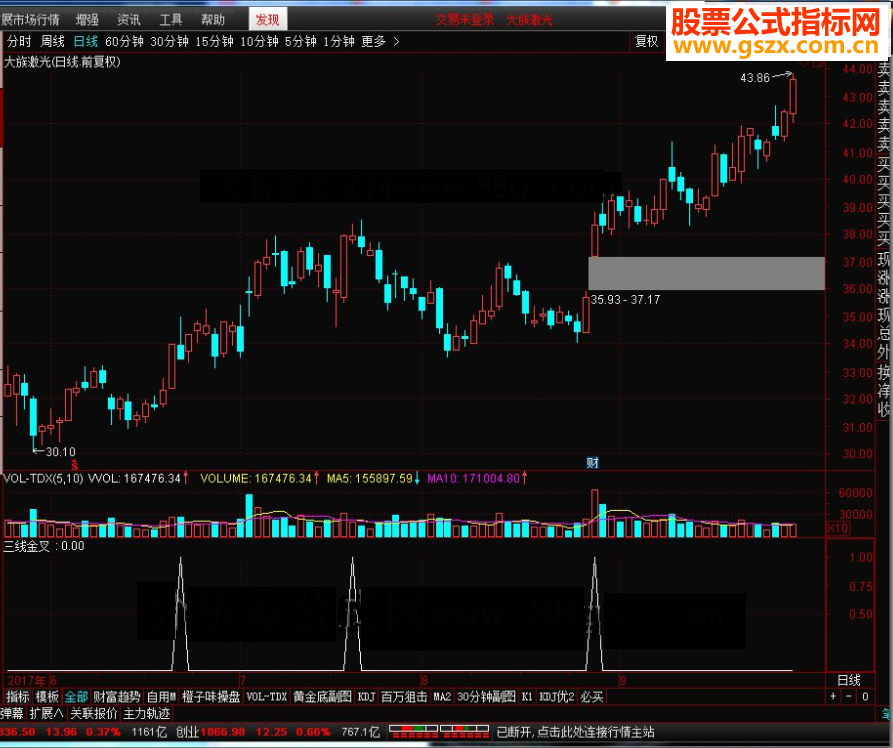This screenshot has height=748, width=893.
Task: Expand the 更多 periods dropdown
Action: (374, 42)
